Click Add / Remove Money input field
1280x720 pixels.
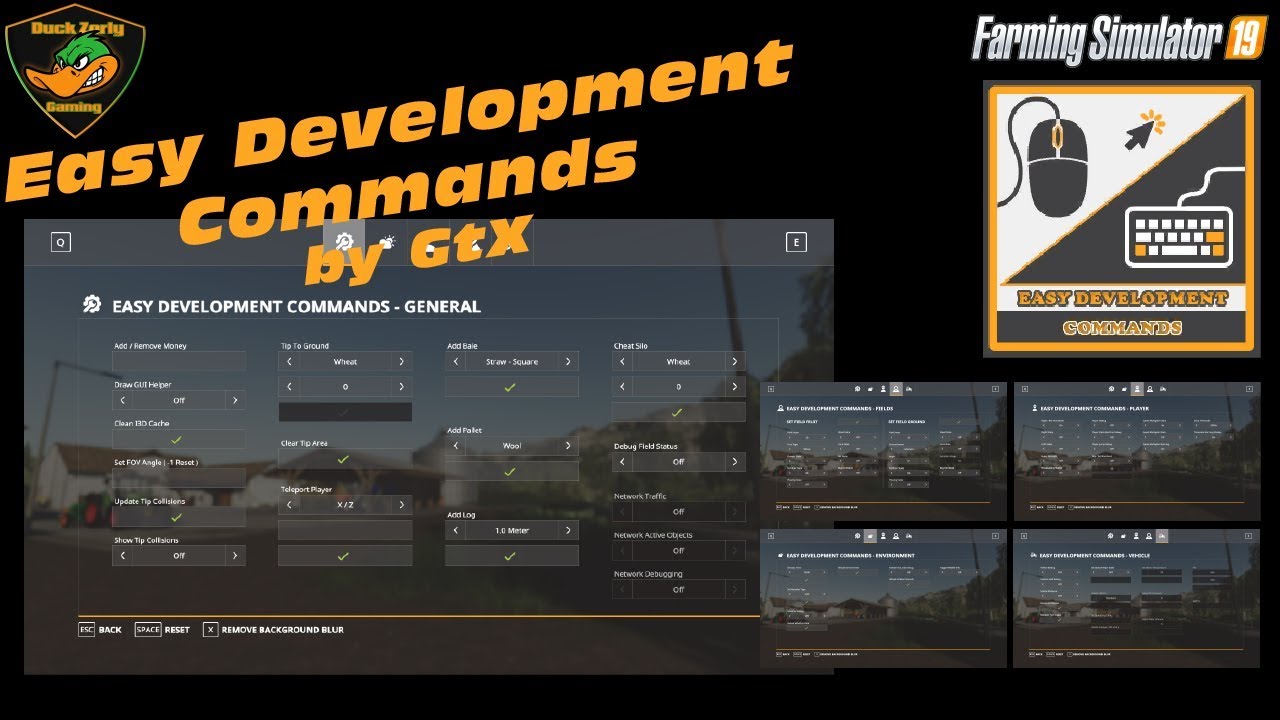[x=178, y=361]
